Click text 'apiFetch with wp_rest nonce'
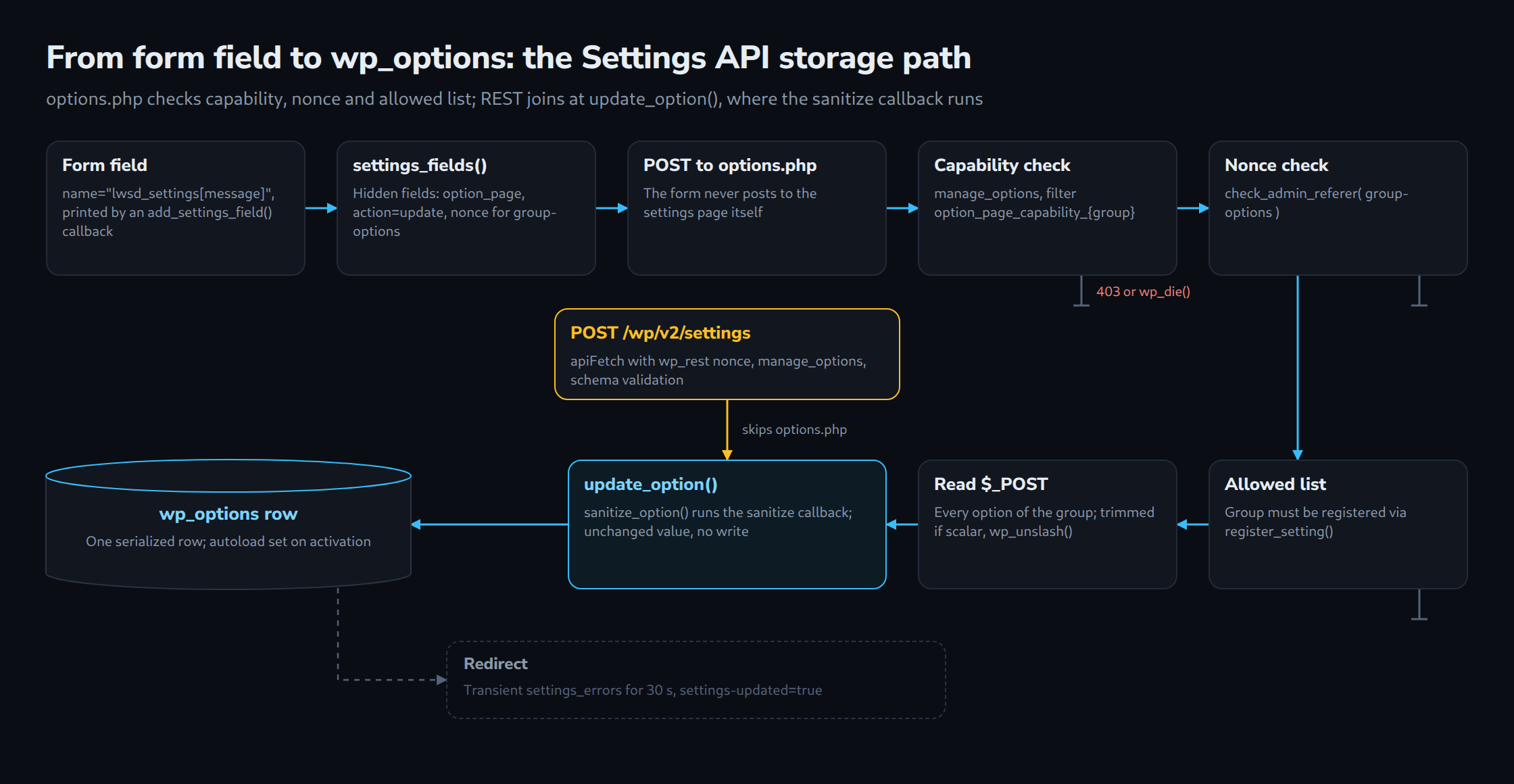The height and width of the screenshot is (784, 1514). click(x=661, y=361)
